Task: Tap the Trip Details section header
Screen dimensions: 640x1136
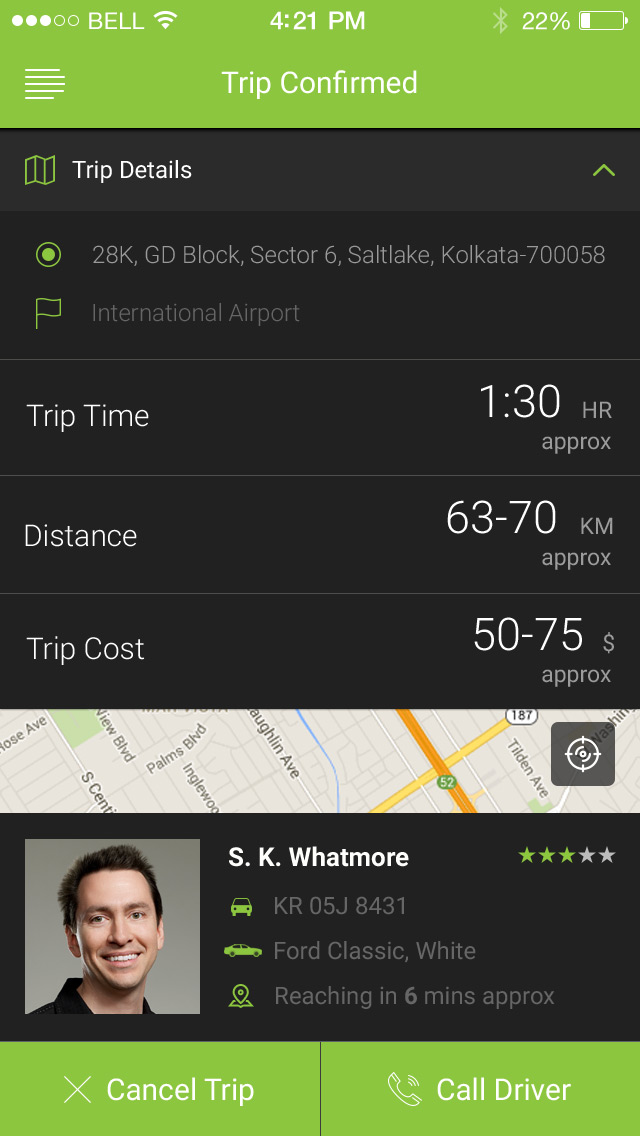Action: tap(131, 170)
